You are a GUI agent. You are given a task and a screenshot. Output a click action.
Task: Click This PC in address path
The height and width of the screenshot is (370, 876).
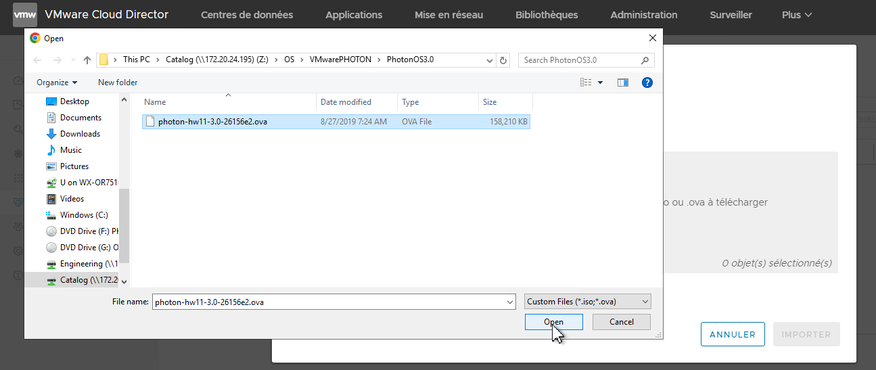pyautogui.click(x=136, y=60)
